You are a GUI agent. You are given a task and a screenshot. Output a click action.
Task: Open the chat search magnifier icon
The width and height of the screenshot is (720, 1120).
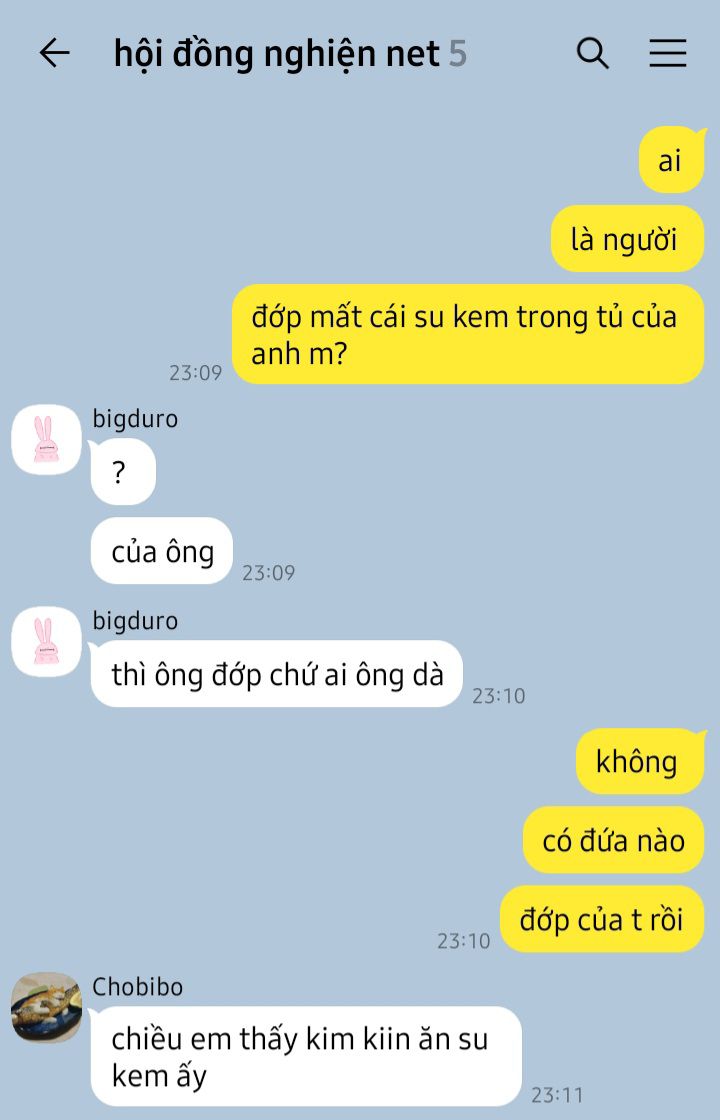pyautogui.click(x=592, y=53)
